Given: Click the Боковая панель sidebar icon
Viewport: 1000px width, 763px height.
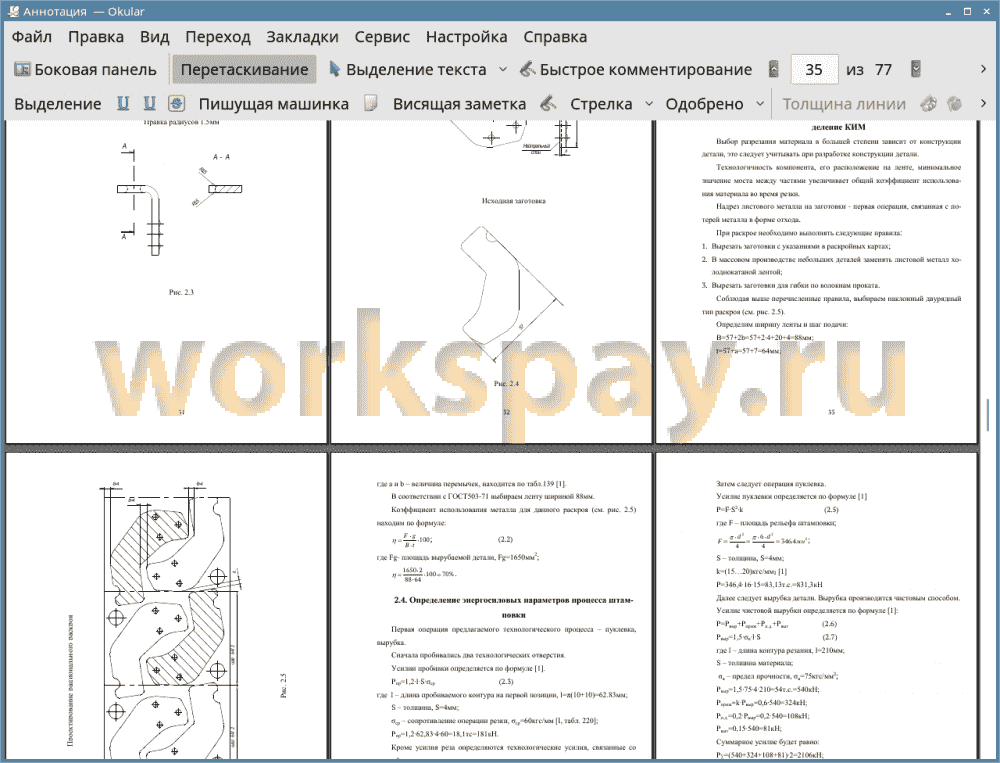Looking at the screenshot, I should point(22,70).
